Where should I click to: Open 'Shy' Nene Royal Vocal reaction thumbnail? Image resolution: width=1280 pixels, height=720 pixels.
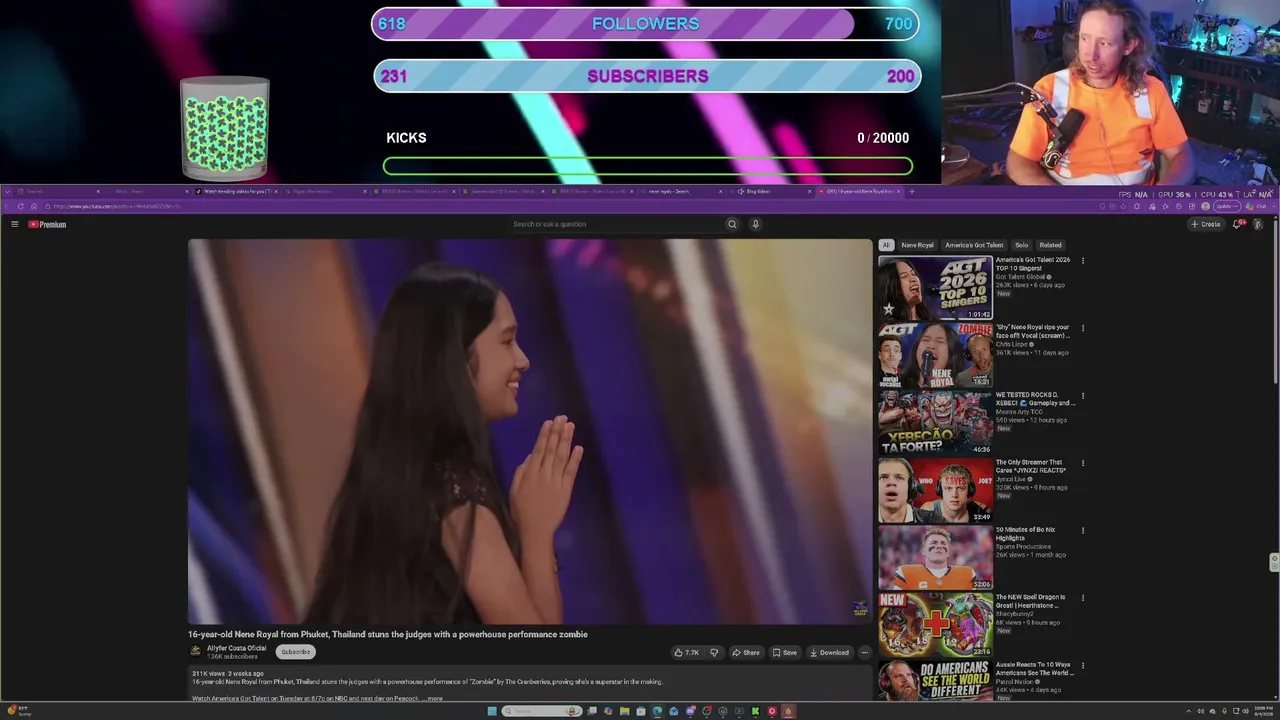point(935,355)
